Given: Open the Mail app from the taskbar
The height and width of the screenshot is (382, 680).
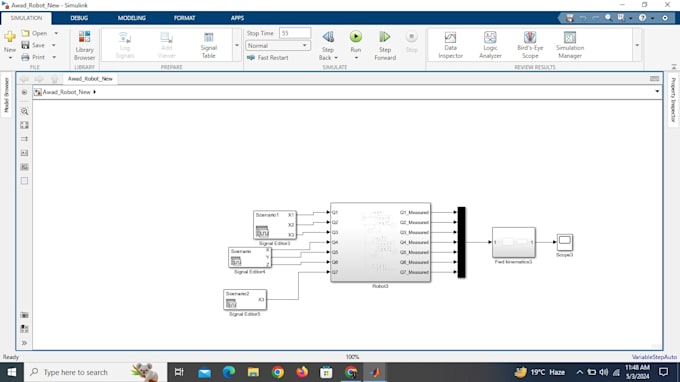Looking at the screenshot, I should point(204,372).
